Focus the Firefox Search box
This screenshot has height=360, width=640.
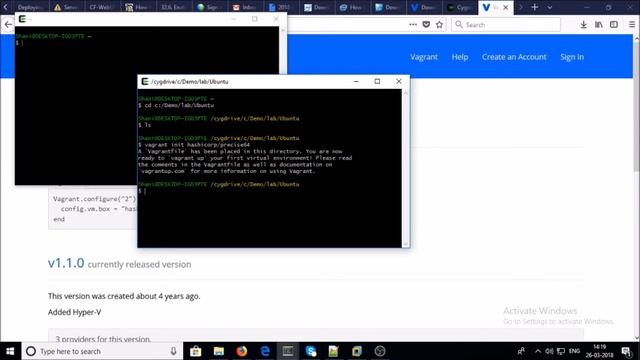(506, 24)
